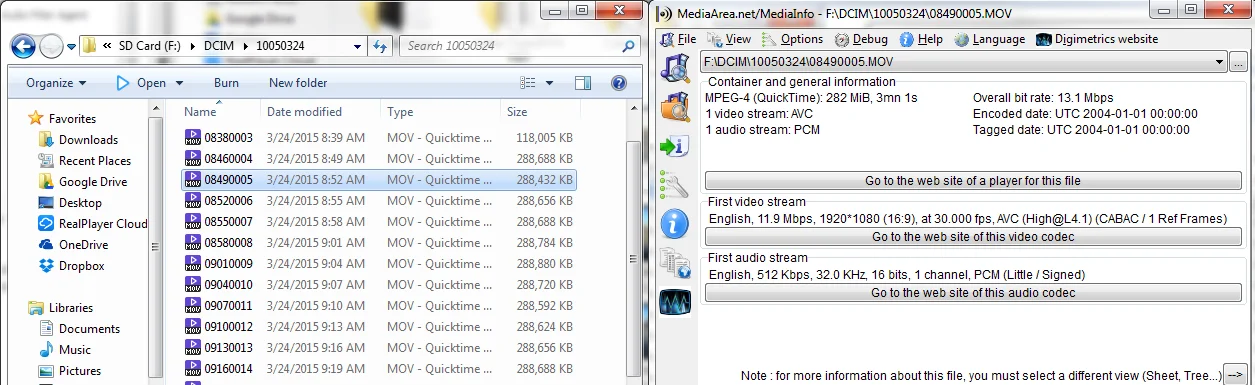Go to web site of player for file
Screen dimensions: 1255x385
click(972, 181)
